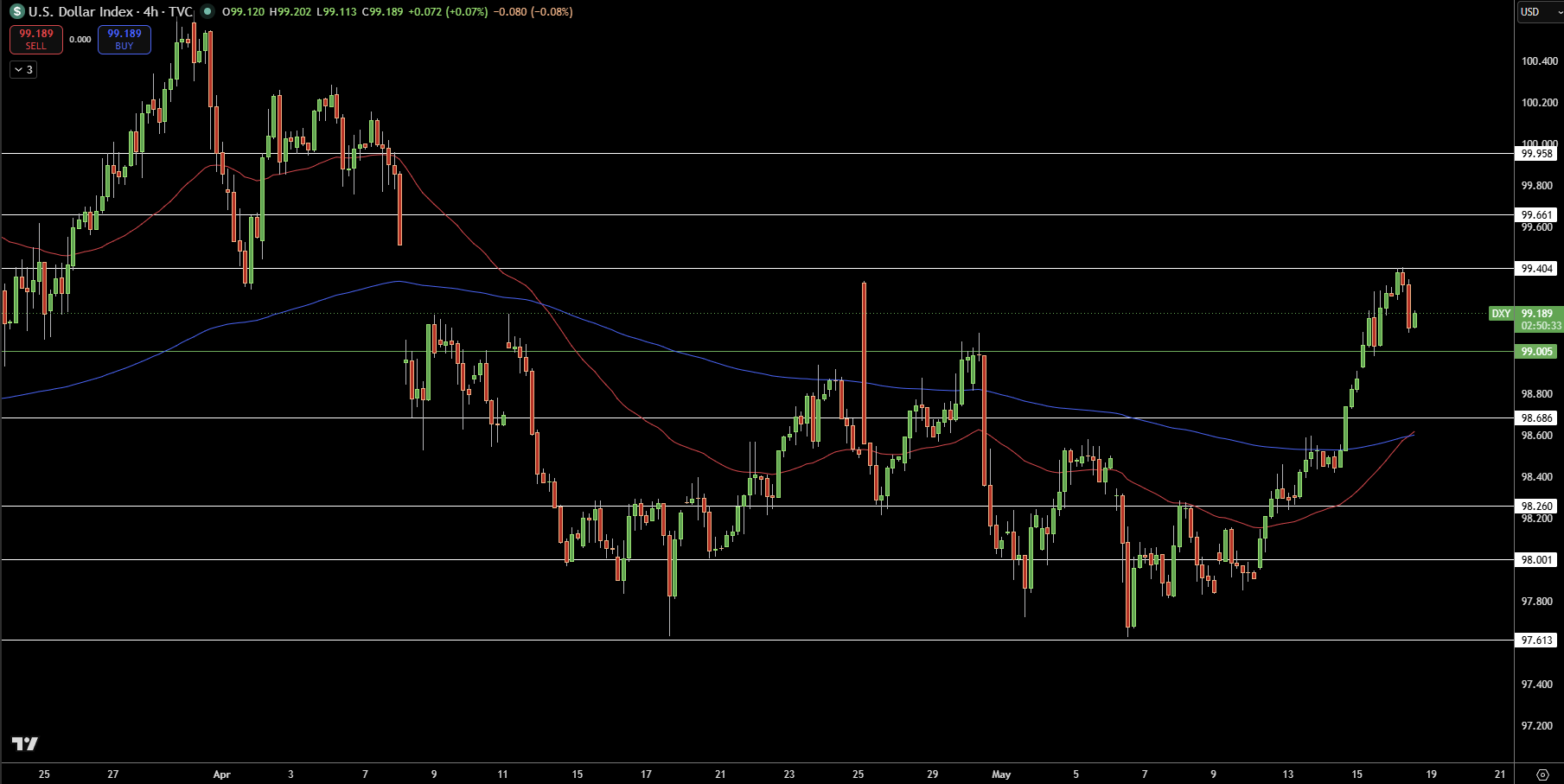
Task: Click the 17 date label on time axis
Action: pos(646,774)
